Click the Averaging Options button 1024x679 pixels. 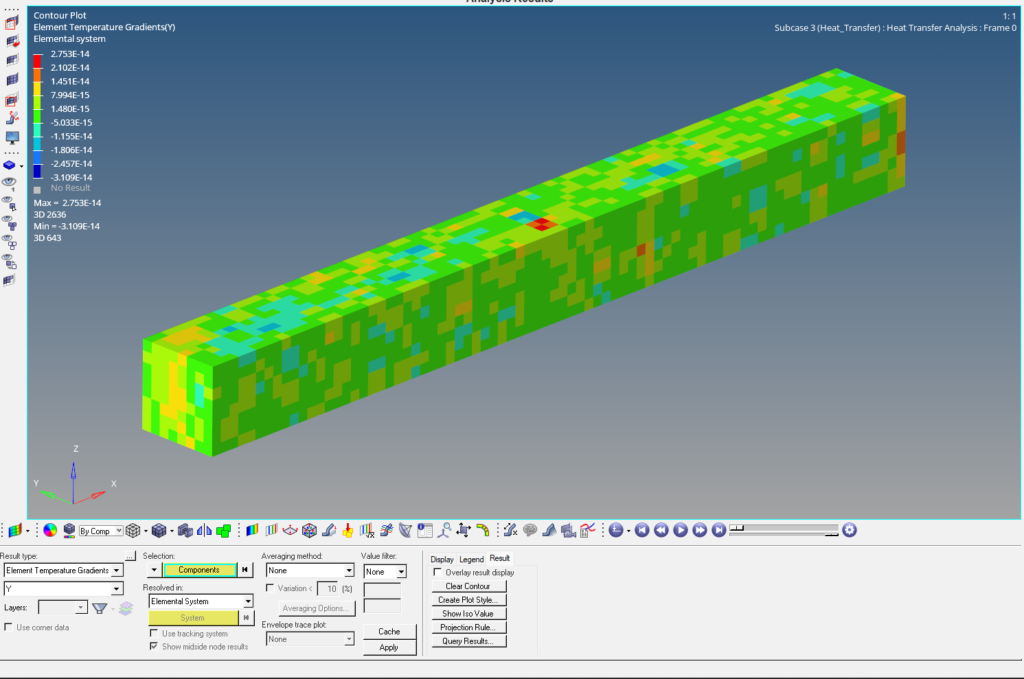click(315, 608)
